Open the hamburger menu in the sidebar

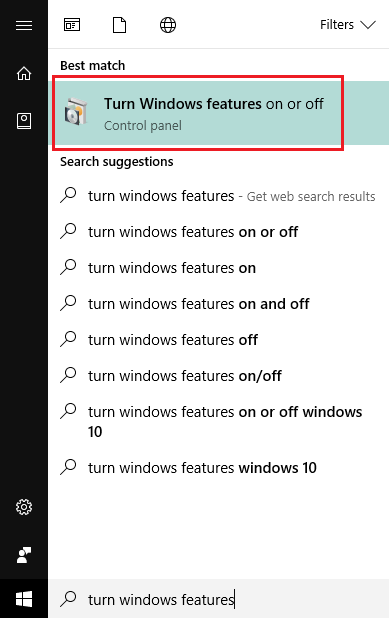(x=24, y=25)
